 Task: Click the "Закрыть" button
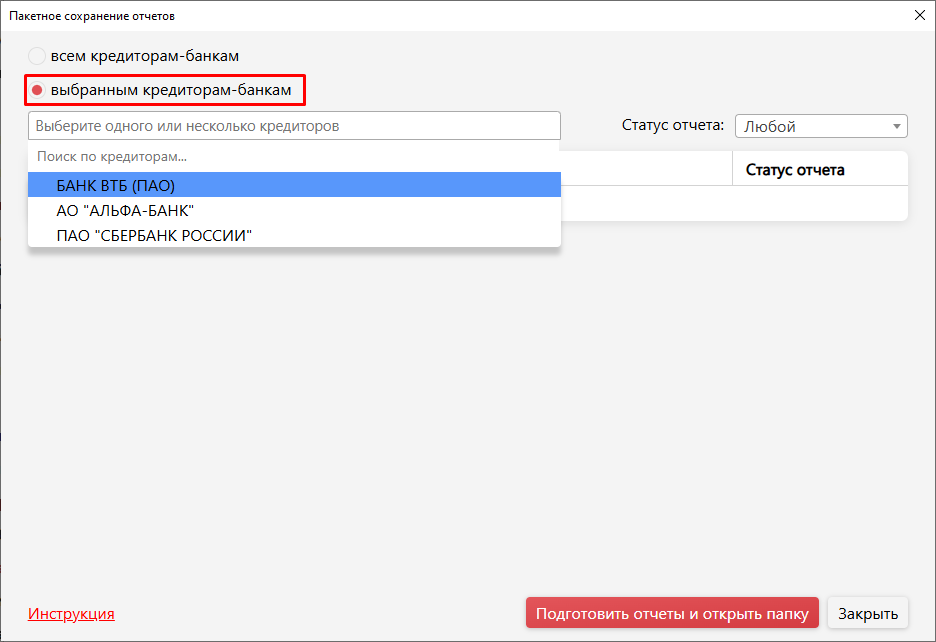point(868,614)
